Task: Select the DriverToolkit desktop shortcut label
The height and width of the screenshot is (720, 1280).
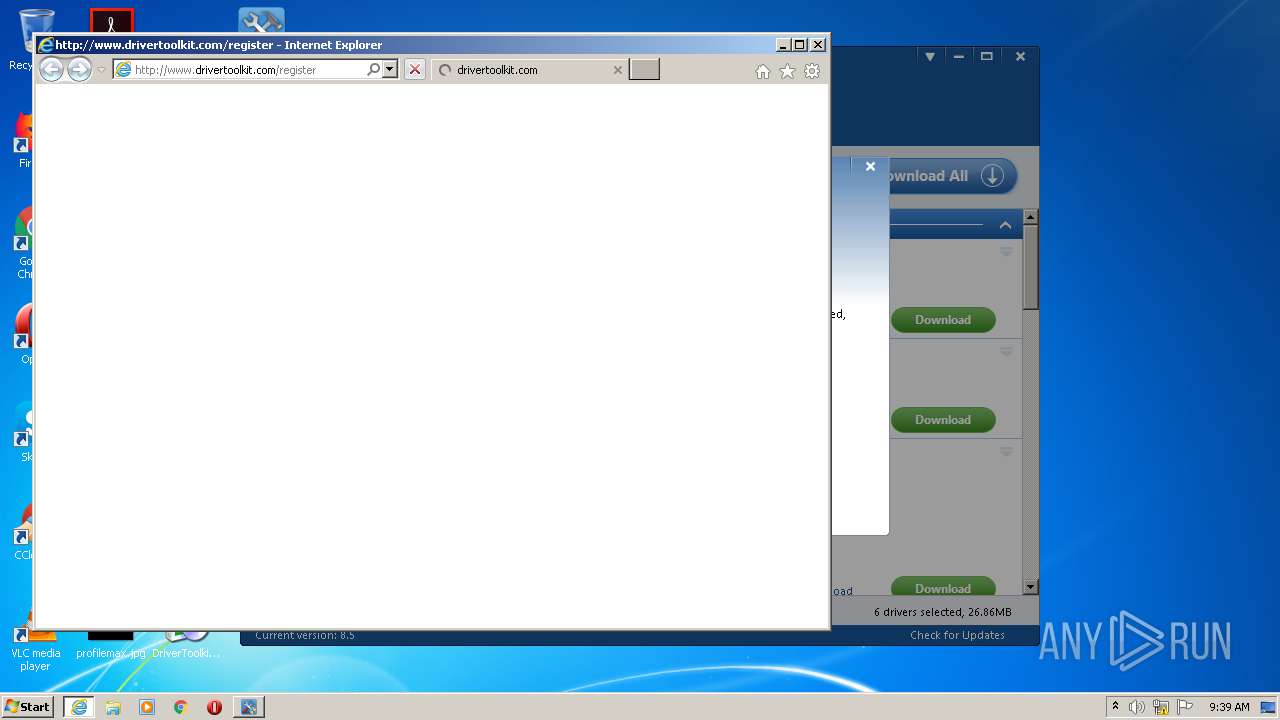Action: coord(186,653)
